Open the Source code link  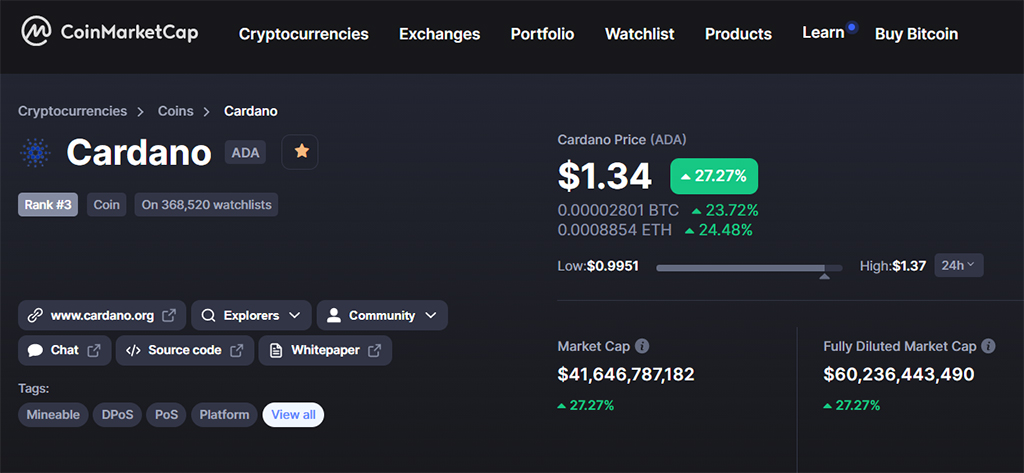(185, 350)
